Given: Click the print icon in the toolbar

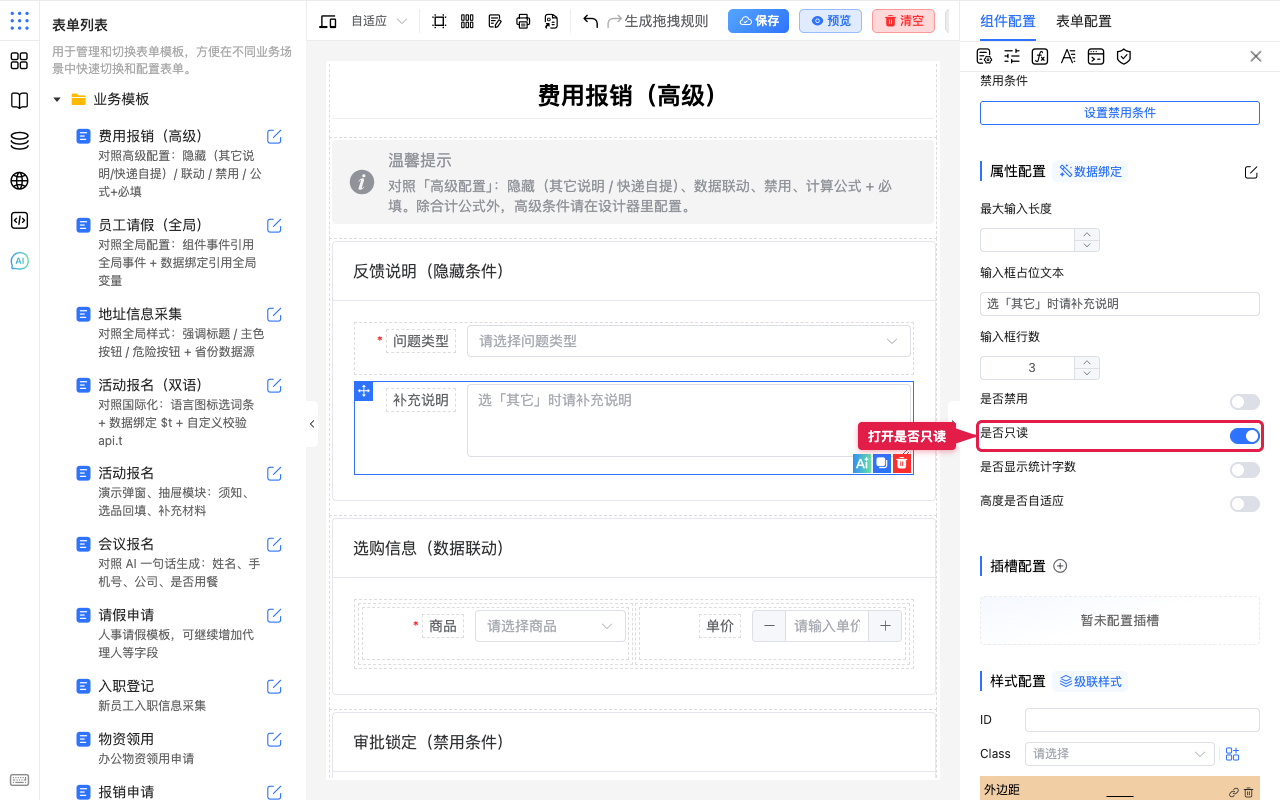Looking at the screenshot, I should tap(523, 21).
